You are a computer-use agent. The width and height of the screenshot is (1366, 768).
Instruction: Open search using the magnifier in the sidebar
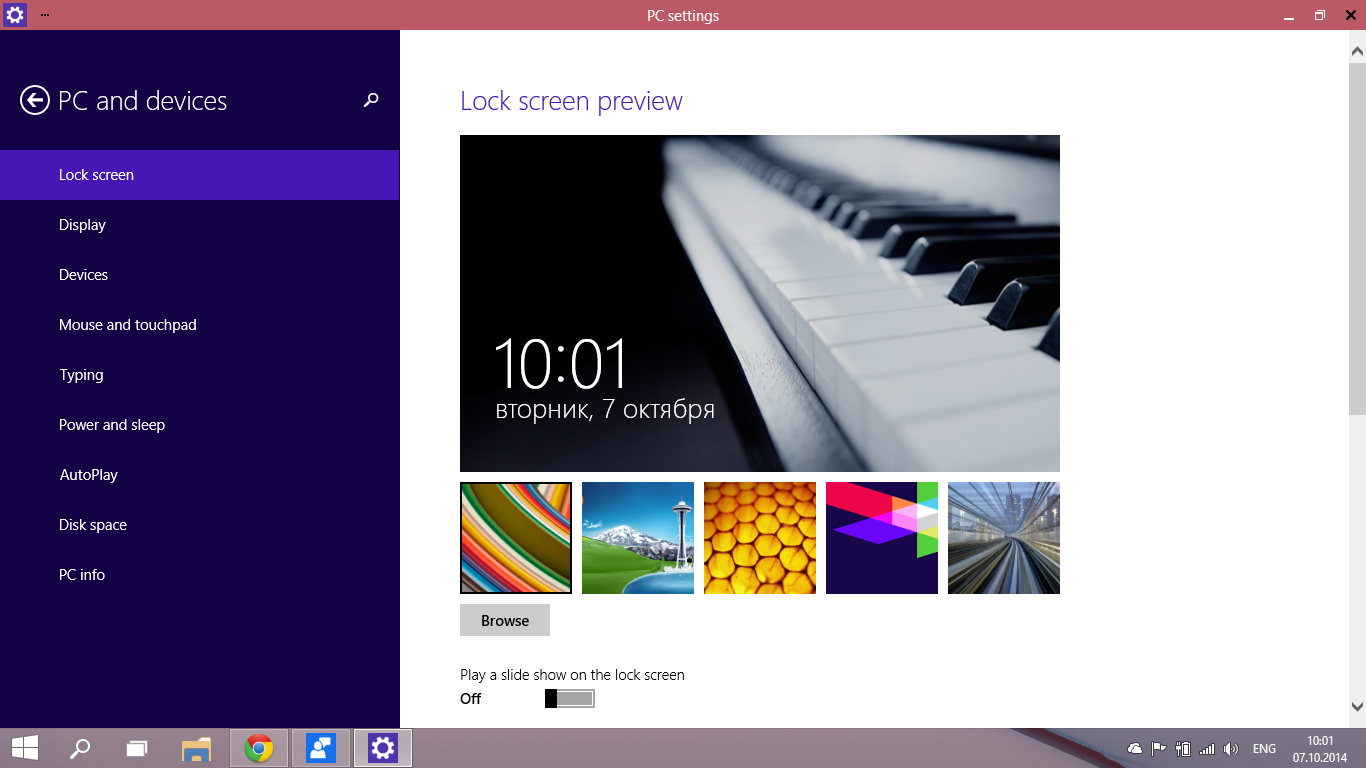tap(371, 100)
